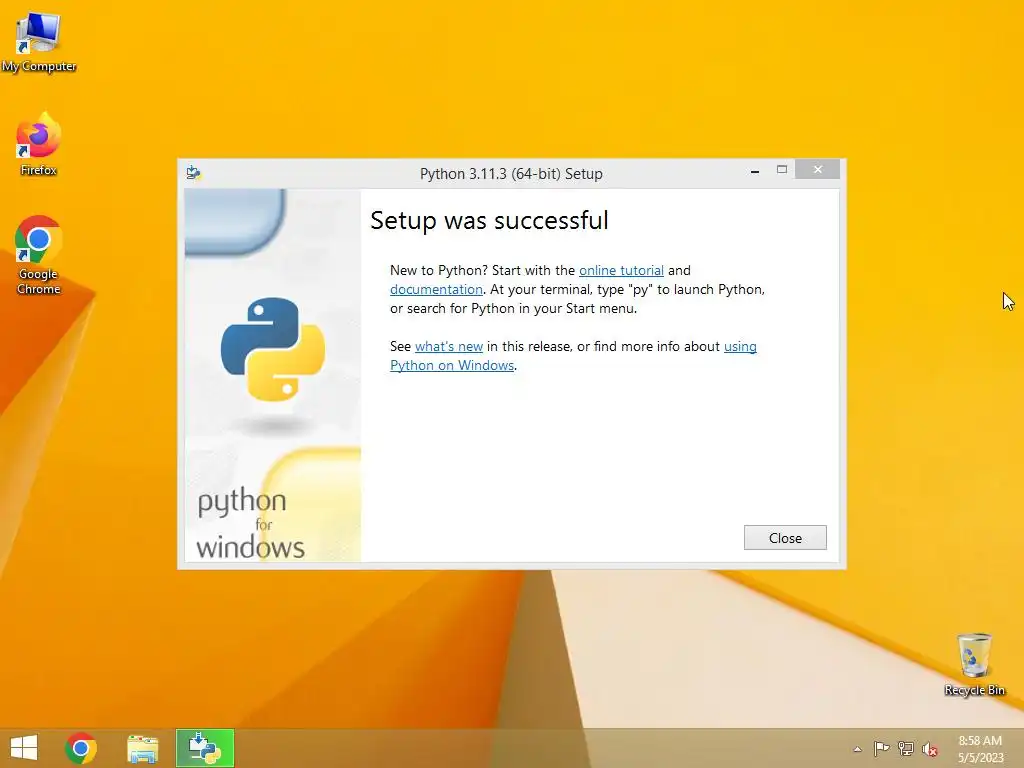The height and width of the screenshot is (768, 1024).
Task: Minimize the Python Setup window
Action: tap(755, 171)
